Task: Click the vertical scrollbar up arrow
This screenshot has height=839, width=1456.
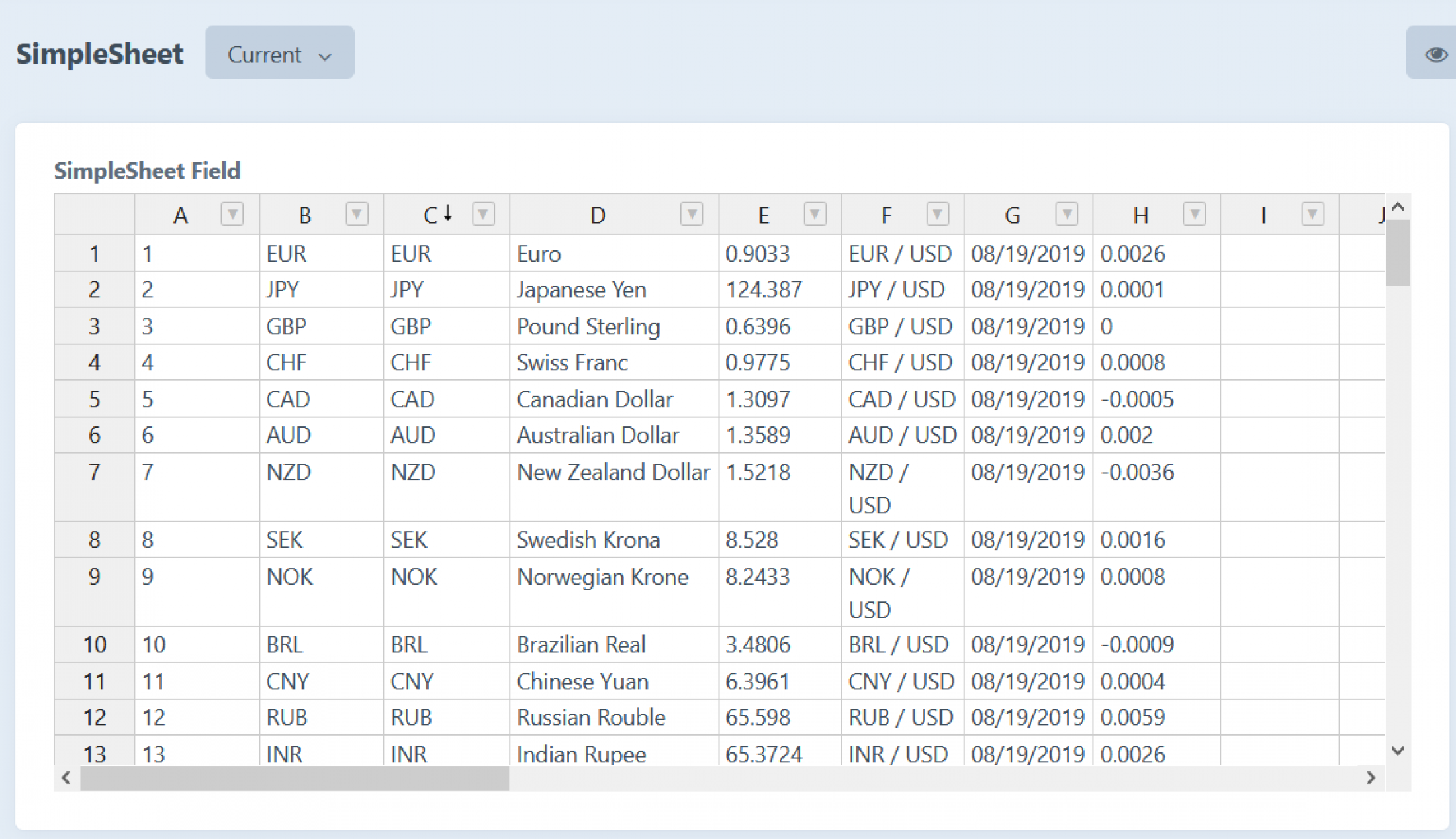Action: tap(1398, 207)
